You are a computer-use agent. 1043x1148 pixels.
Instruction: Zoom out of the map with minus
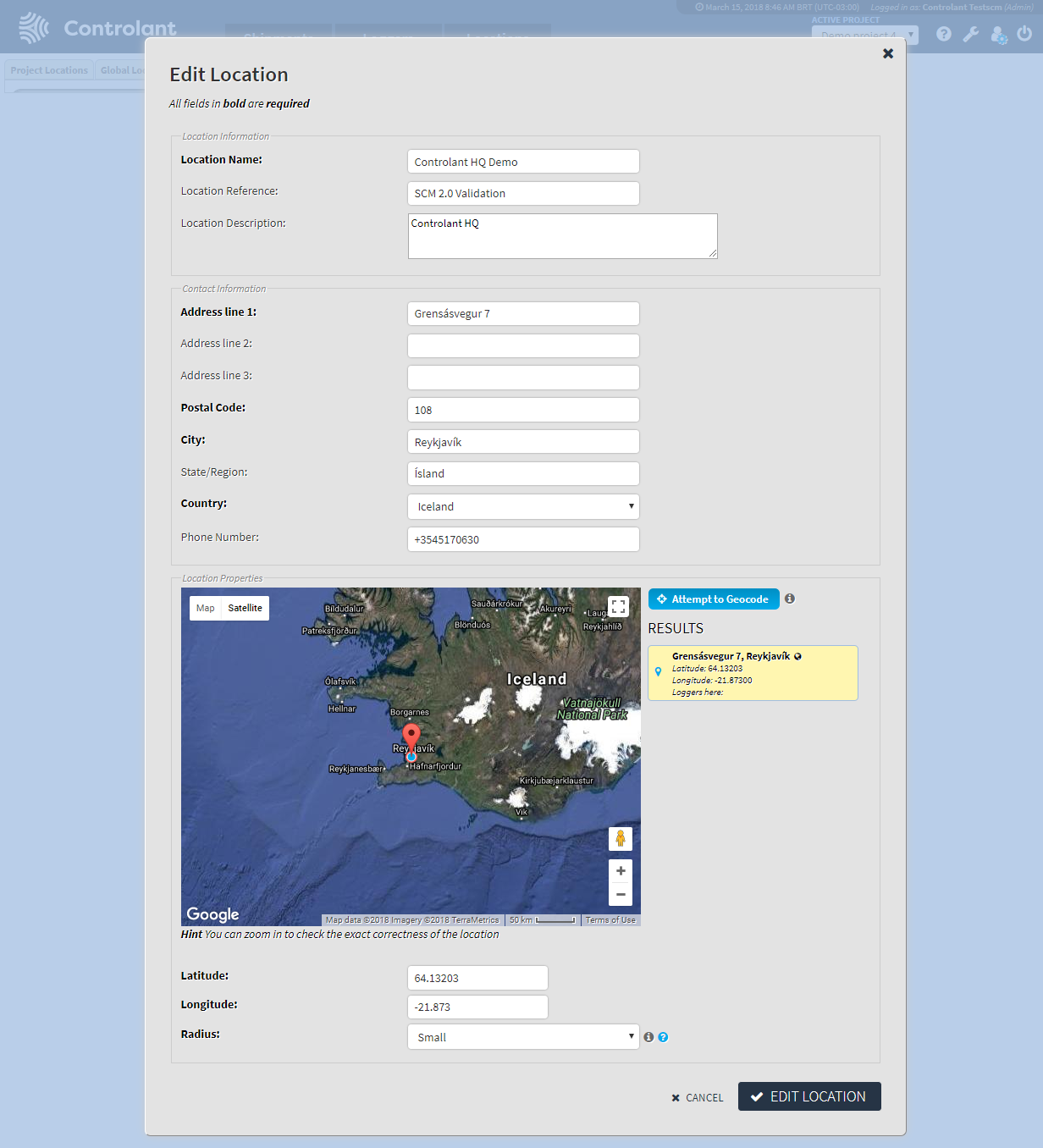(621, 895)
